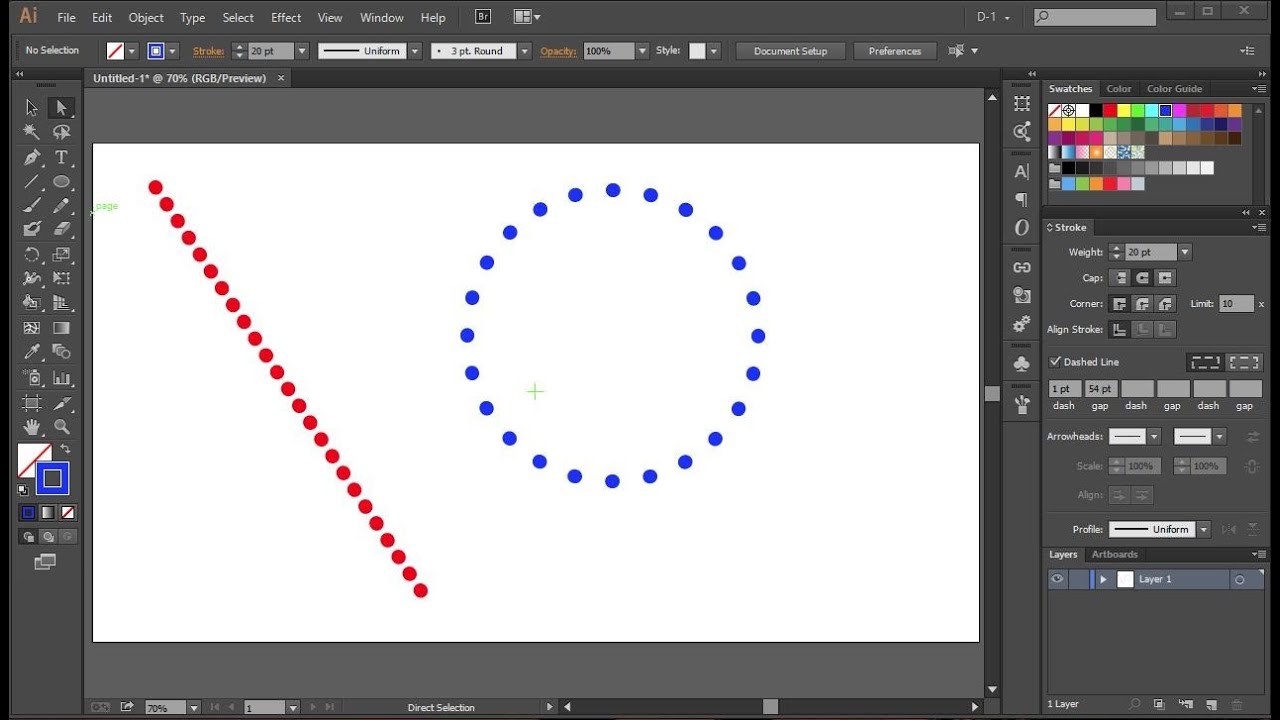This screenshot has width=1280, height=720.
Task: Select the Eraser tool
Action: coord(62,230)
